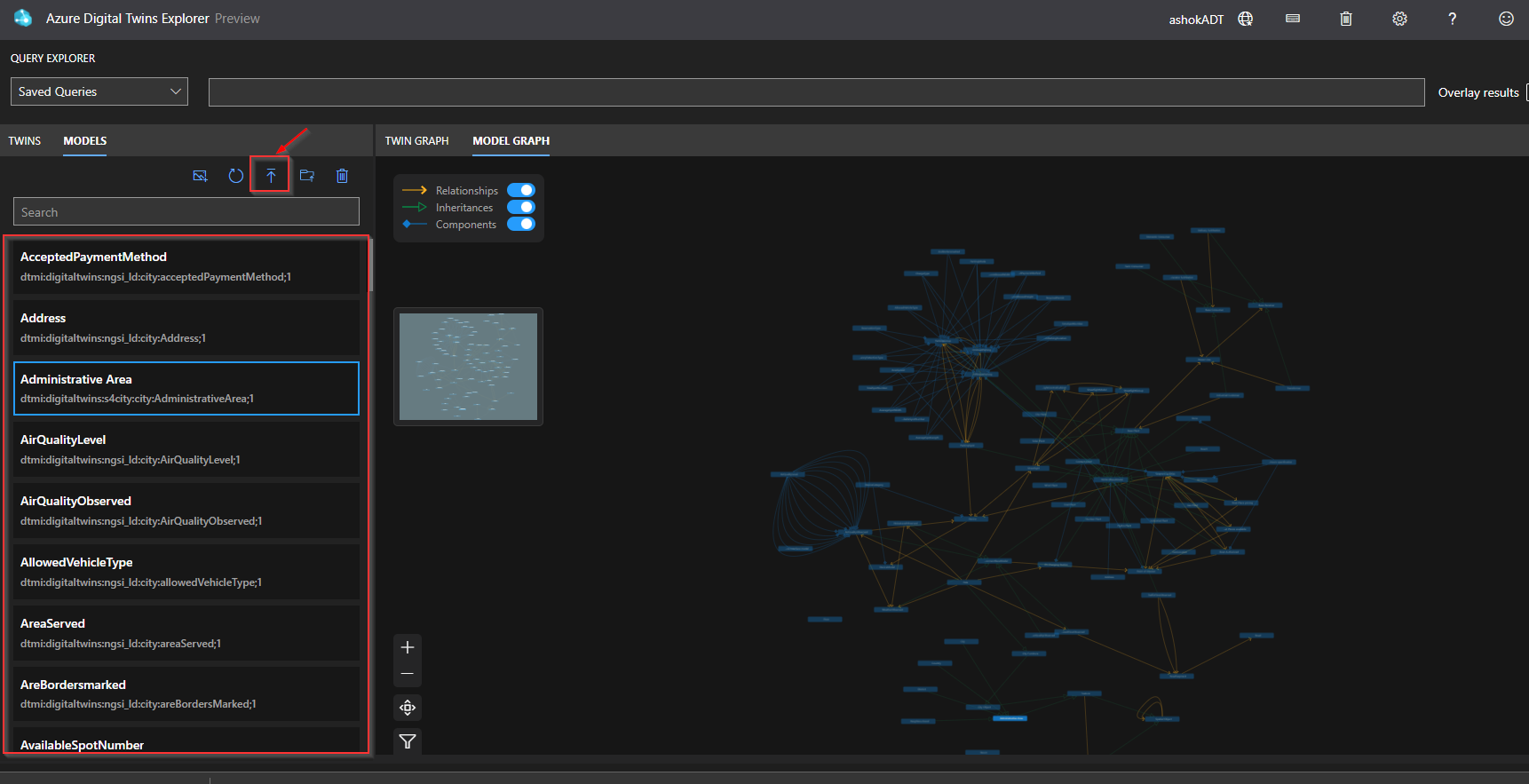Click the center graph icon
Screen dimensions: 1529x784
(408, 708)
